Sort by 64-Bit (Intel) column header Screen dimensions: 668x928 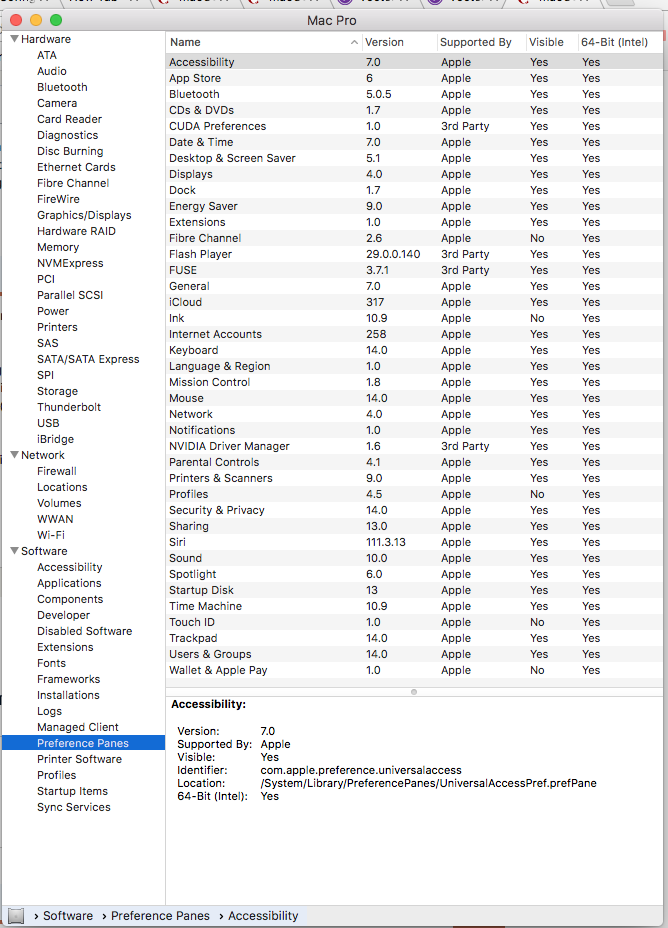point(614,42)
